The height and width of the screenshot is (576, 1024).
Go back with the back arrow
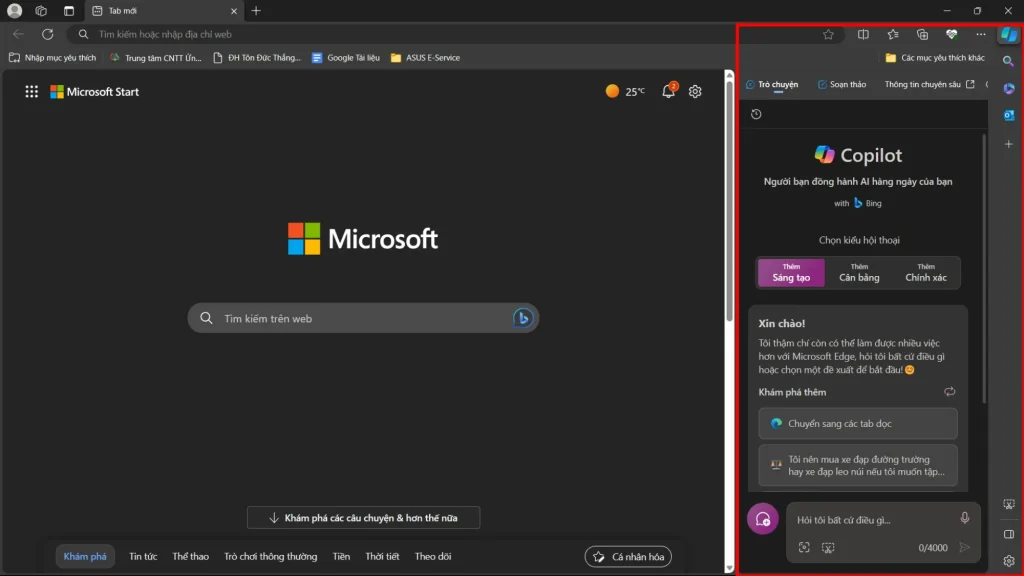[18, 34]
